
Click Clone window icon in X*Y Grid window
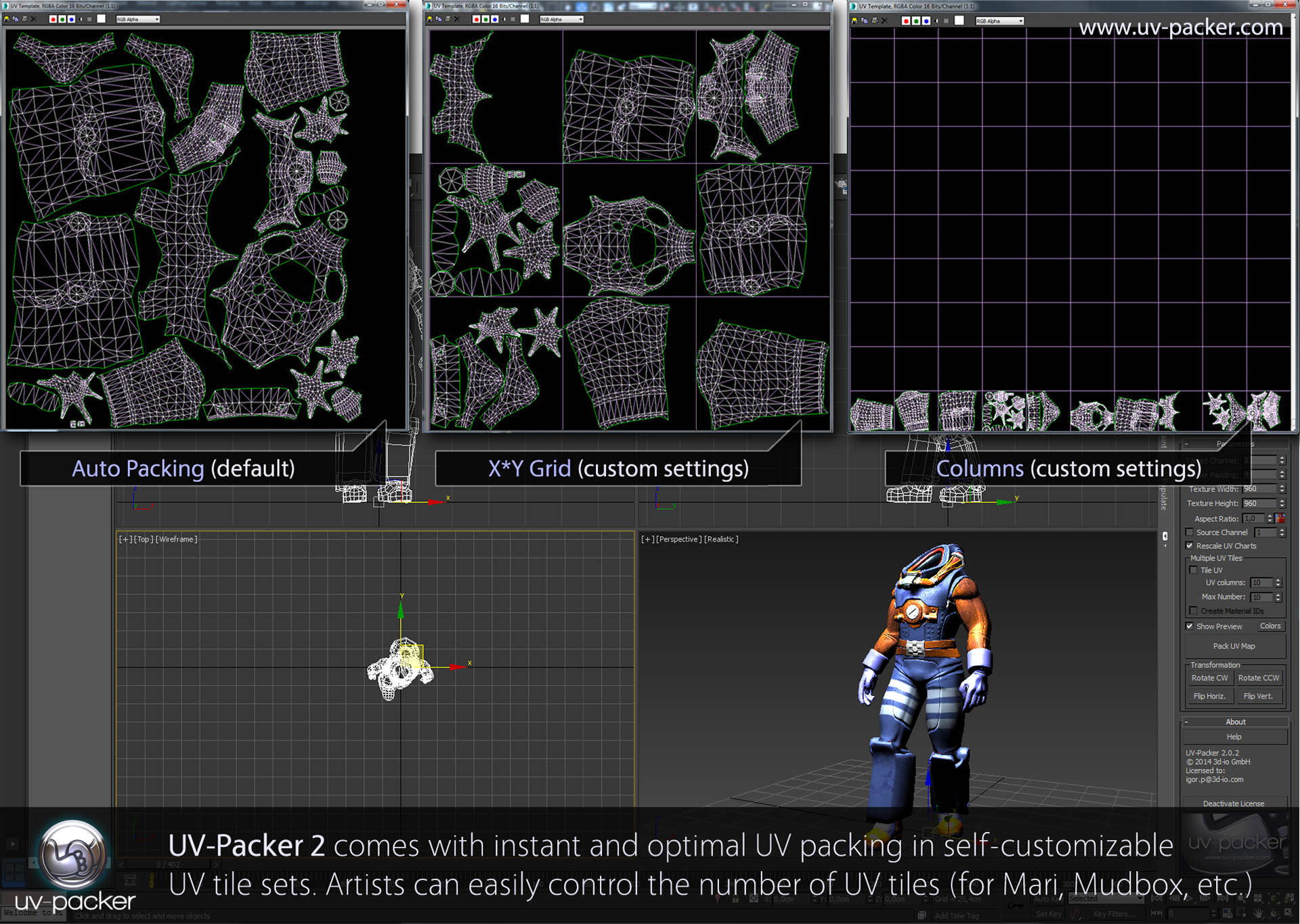pos(439,19)
